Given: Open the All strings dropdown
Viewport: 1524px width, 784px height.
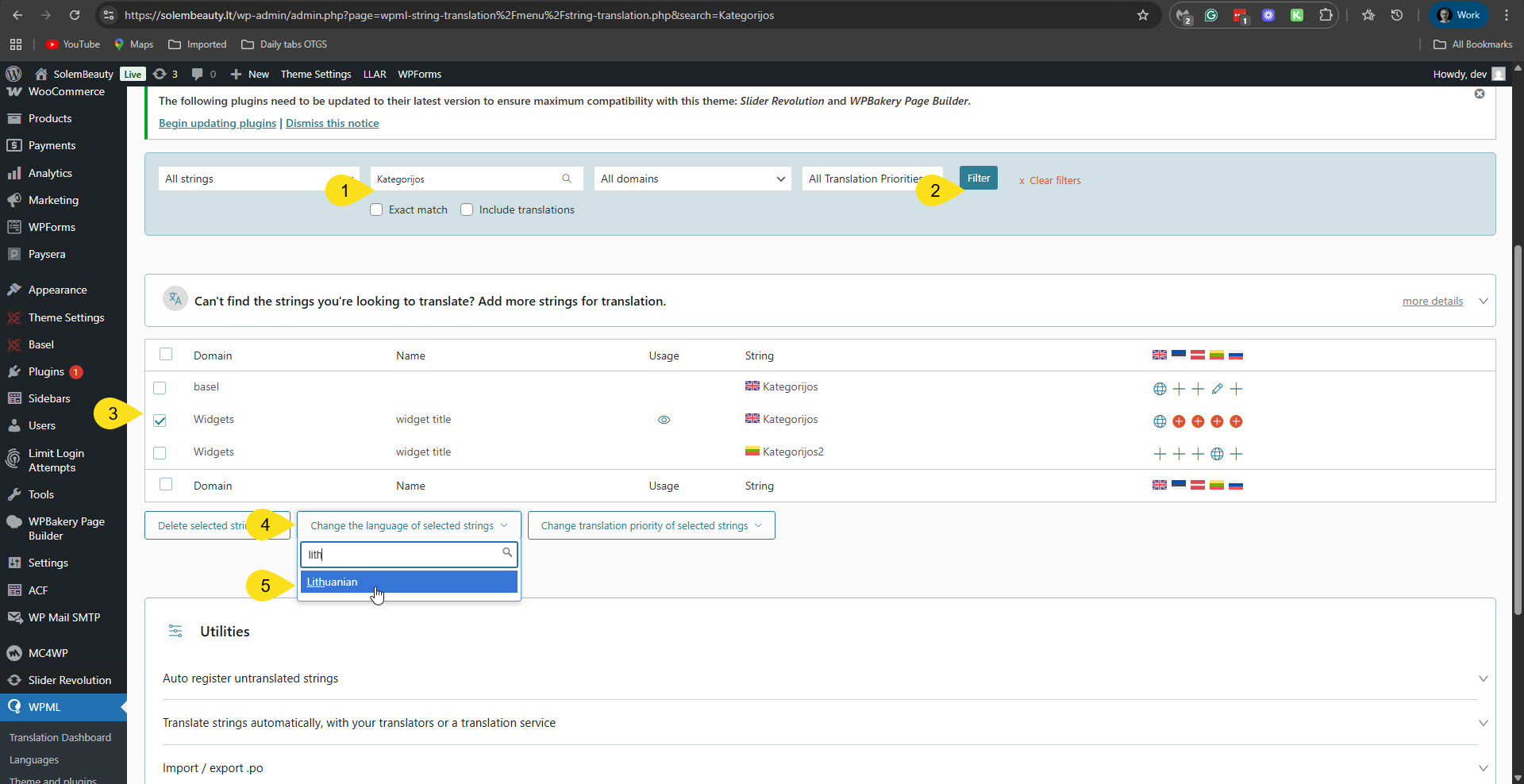Looking at the screenshot, I should (259, 179).
